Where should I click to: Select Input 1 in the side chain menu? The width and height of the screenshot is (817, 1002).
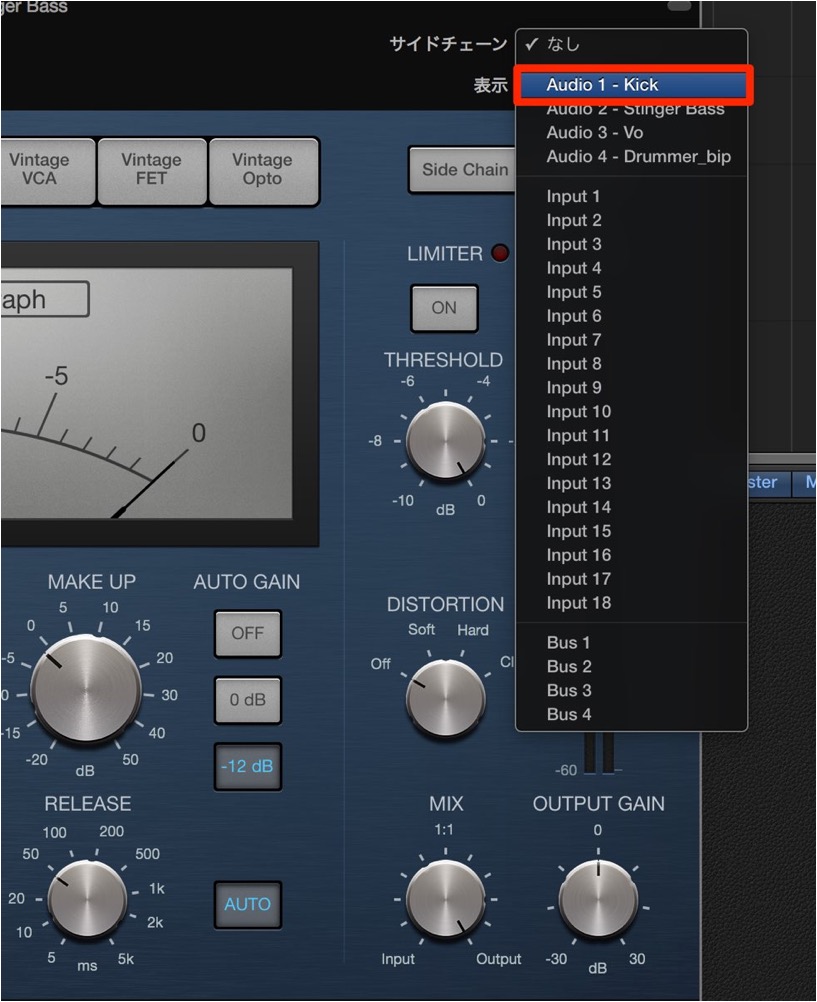point(632,197)
